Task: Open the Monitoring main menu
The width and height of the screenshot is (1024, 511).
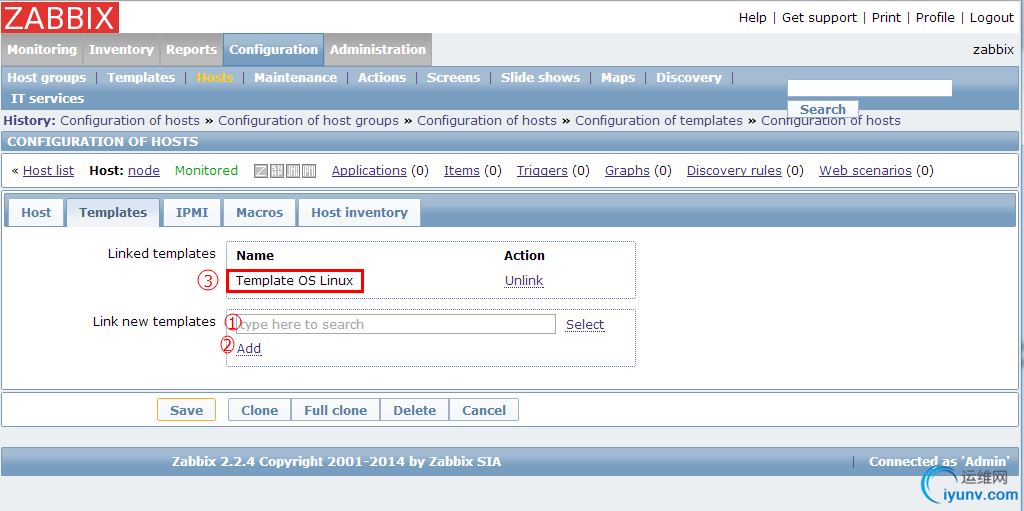Action: click(x=42, y=50)
